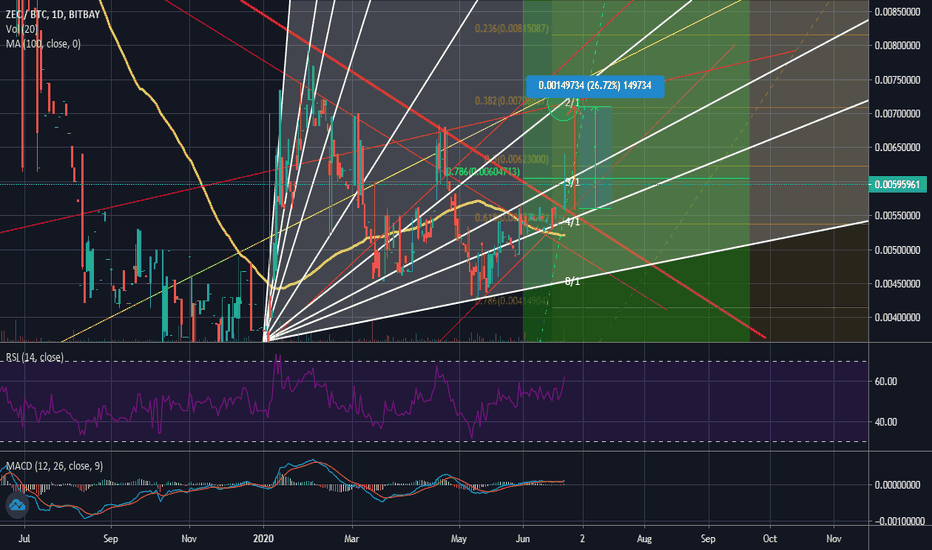Click the Aug label on time axis
932x550 pixels.
[644, 539]
